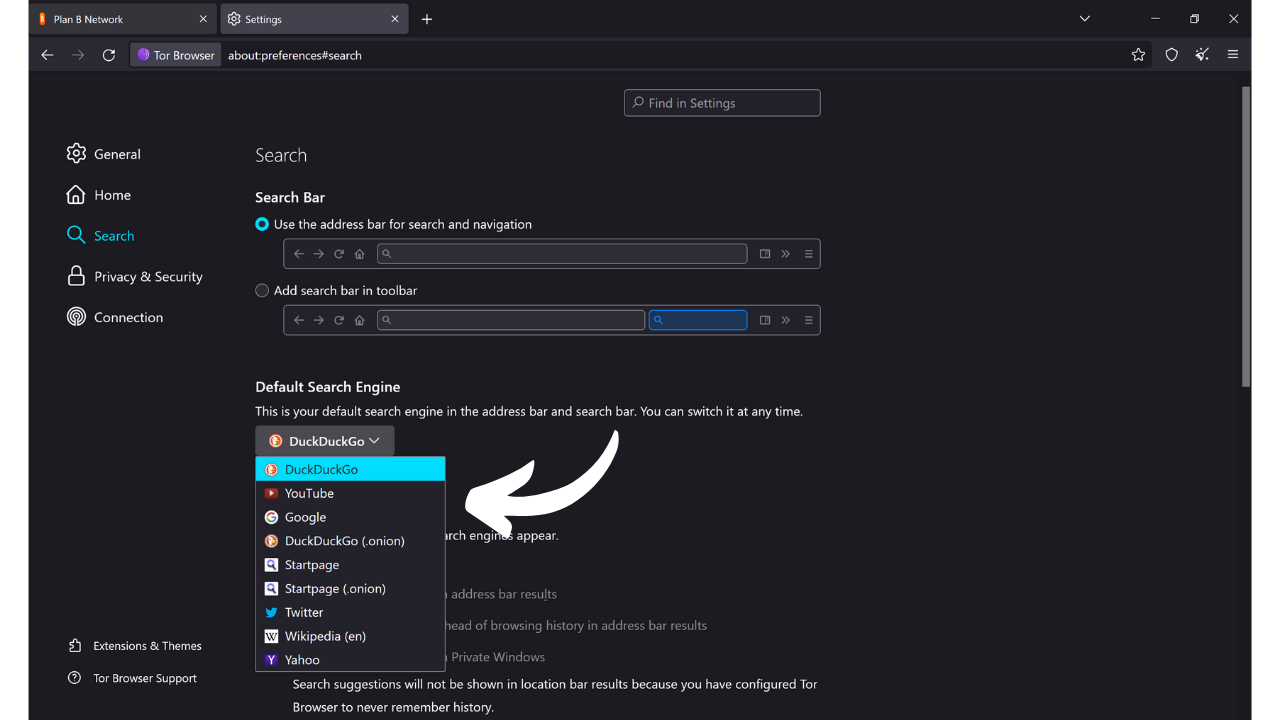
Task: Bookmark this page with the star icon
Action: tap(1138, 55)
